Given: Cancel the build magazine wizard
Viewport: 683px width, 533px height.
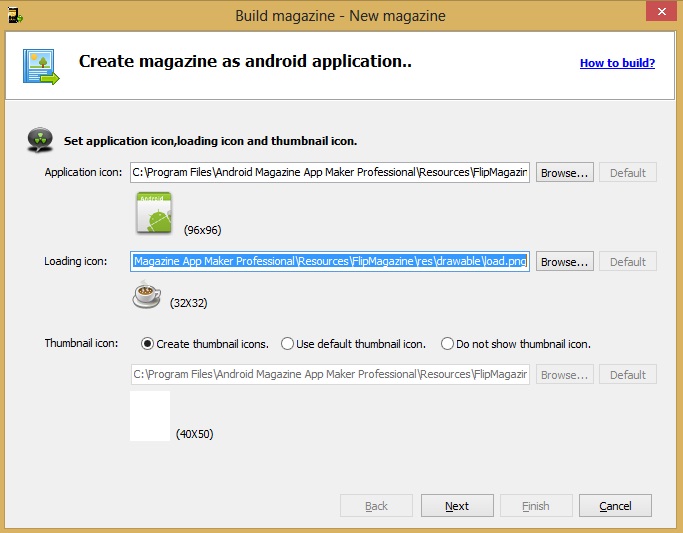Looking at the screenshot, I should tap(615, 506).
